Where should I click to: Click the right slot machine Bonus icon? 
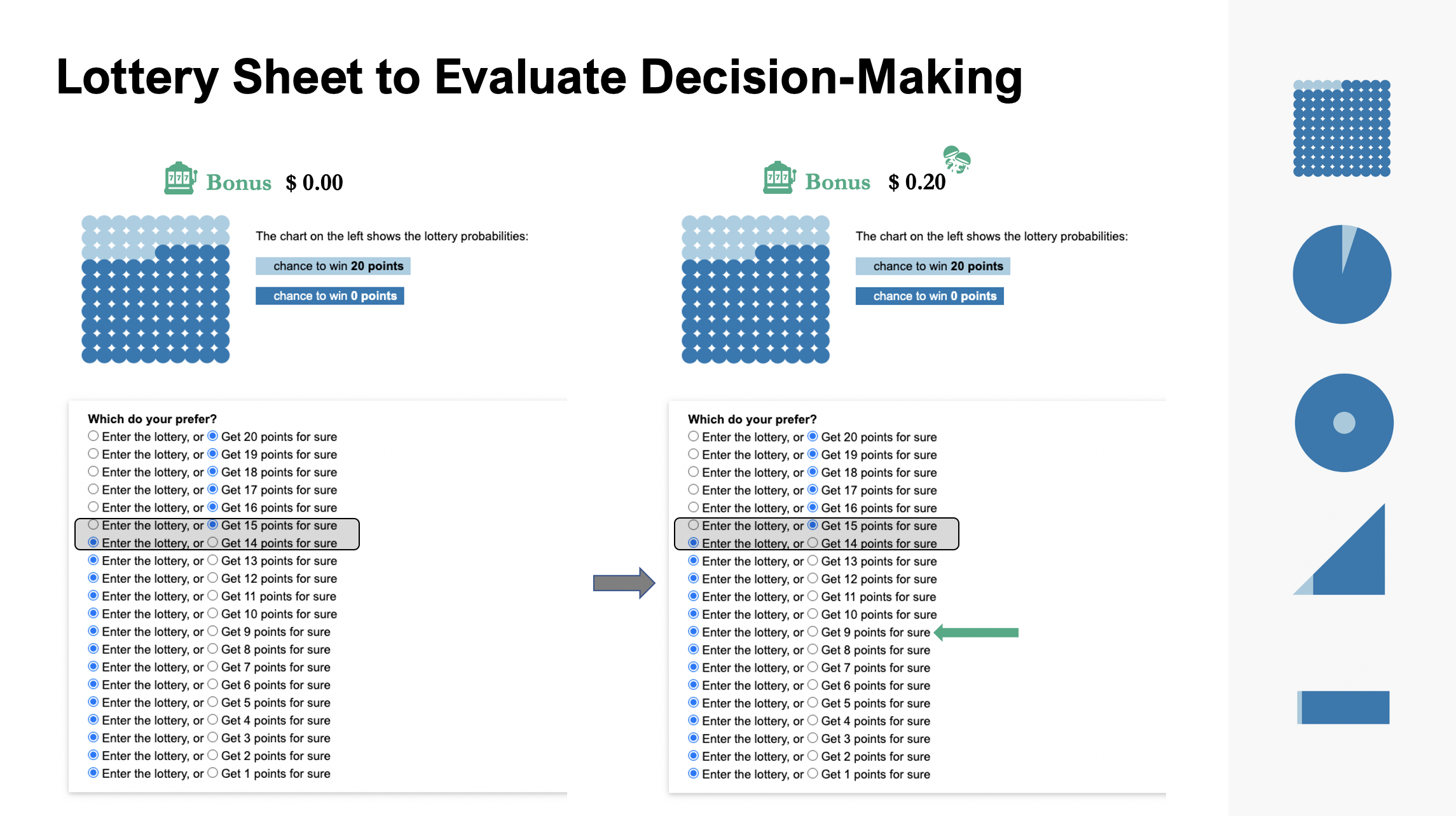pos(780,177)
